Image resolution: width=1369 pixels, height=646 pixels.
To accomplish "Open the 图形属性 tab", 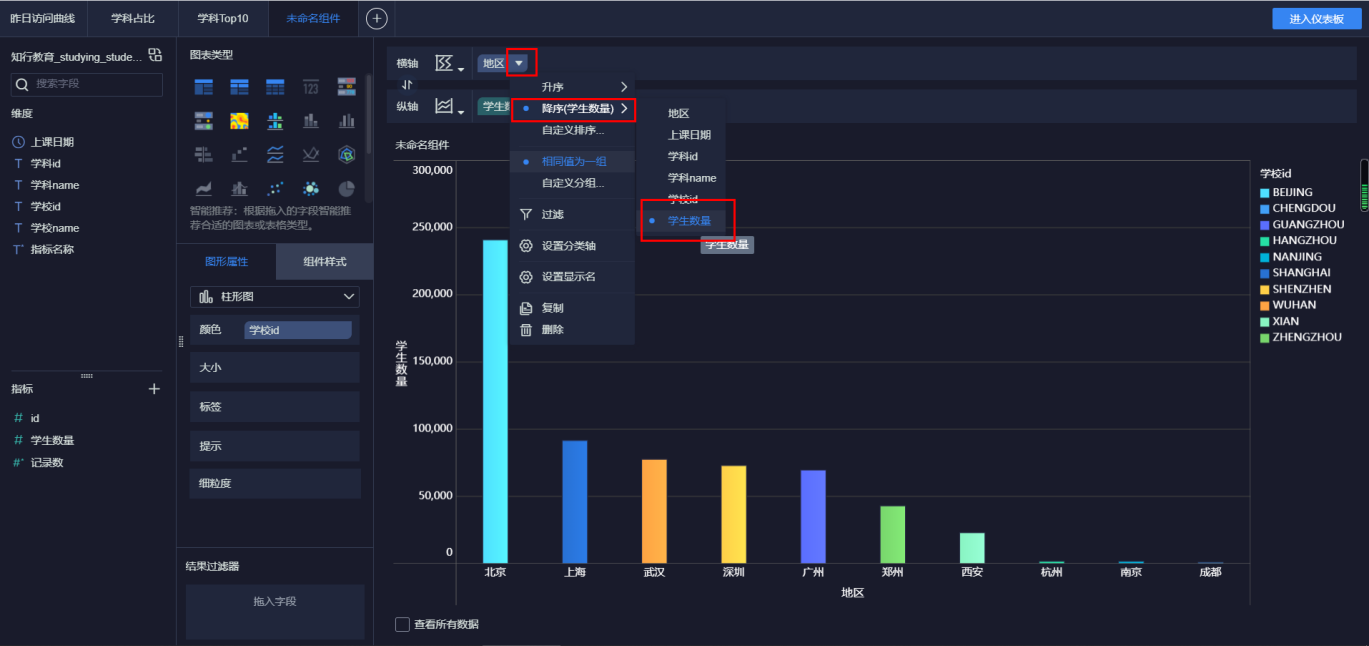I will [x=226, y=261].
